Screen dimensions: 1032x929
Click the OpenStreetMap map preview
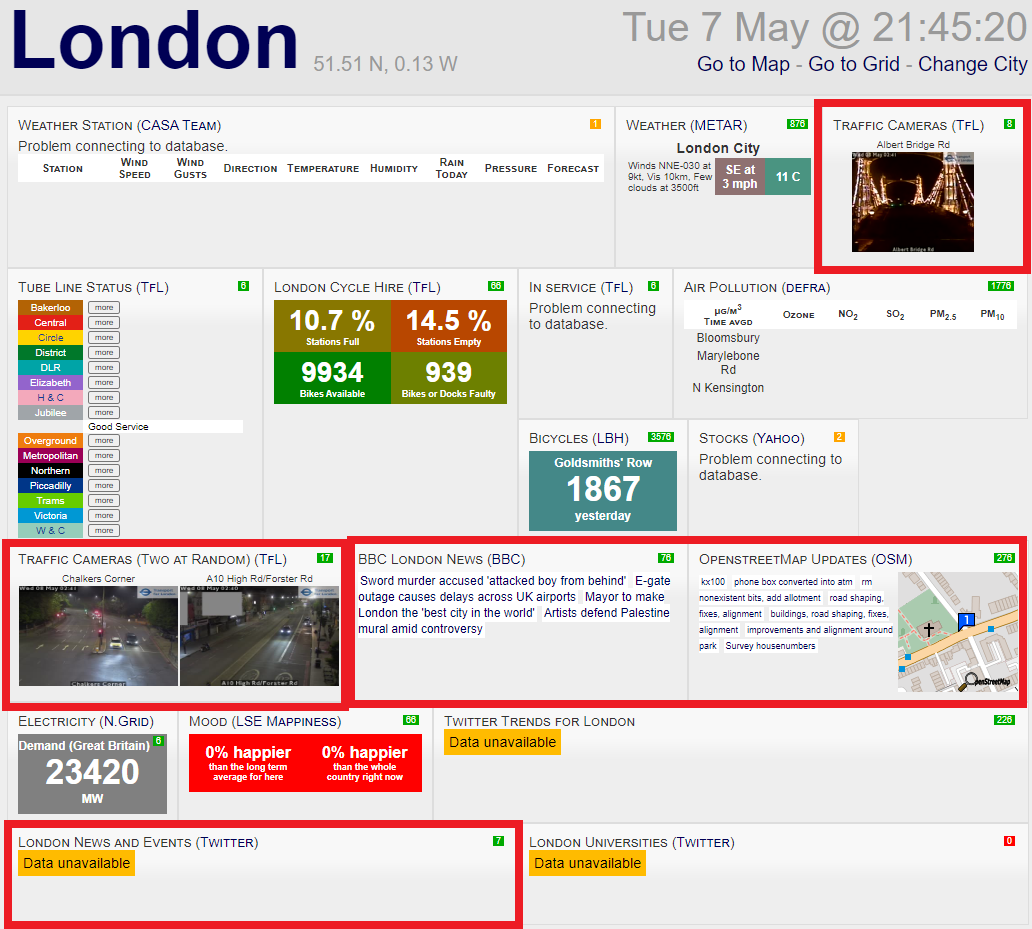click(x=958, y=632)
